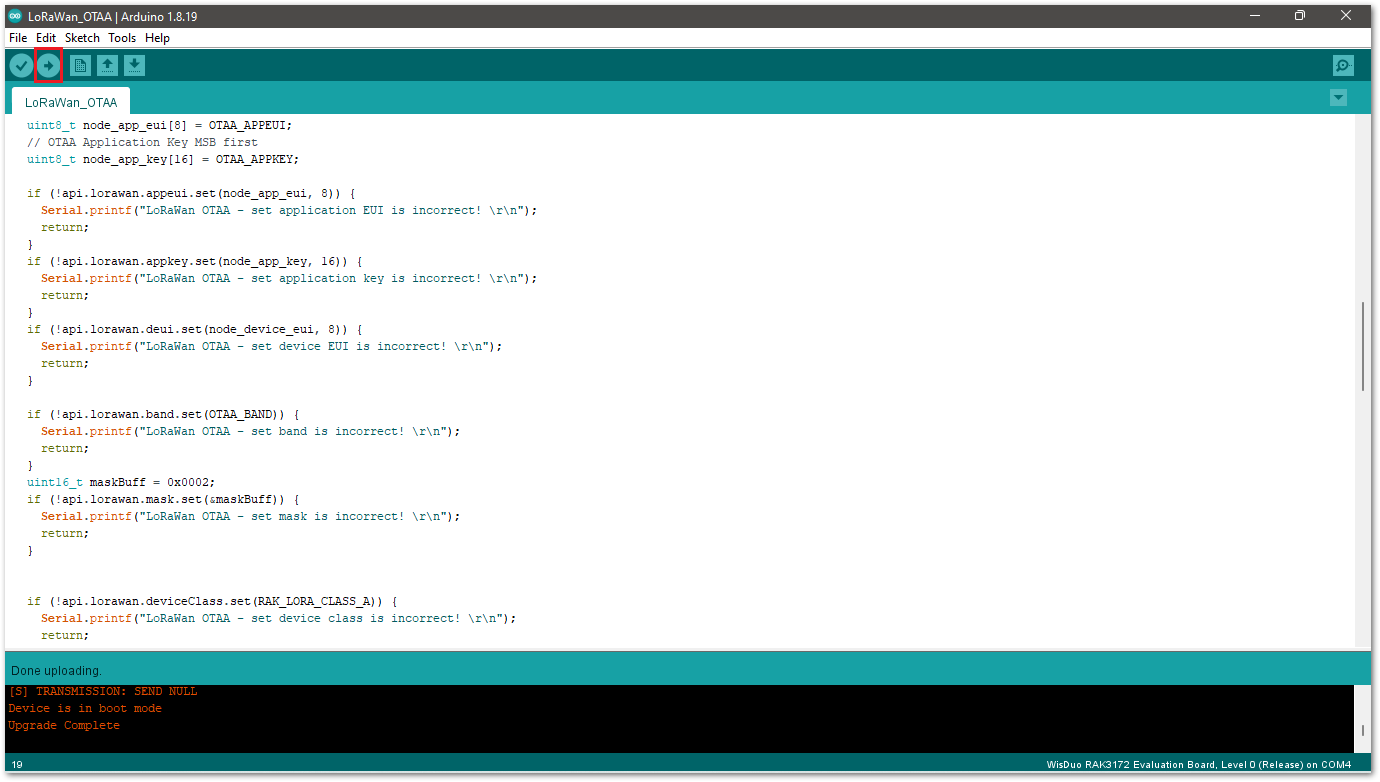Create a new sketch with New icon

pos(80,65)
